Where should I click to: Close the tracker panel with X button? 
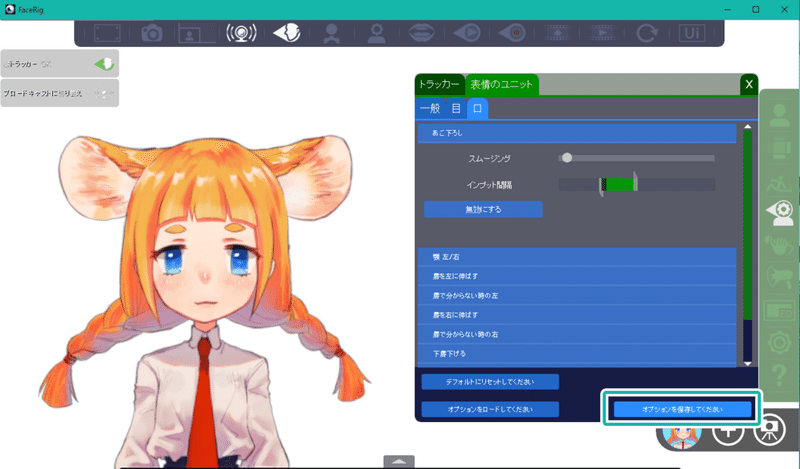pos(748,85)
